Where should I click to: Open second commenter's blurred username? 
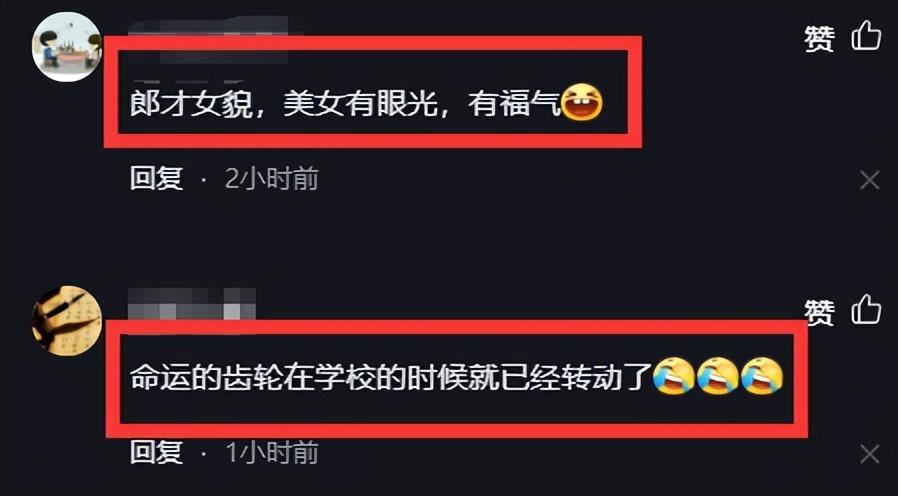click(192, 304)
